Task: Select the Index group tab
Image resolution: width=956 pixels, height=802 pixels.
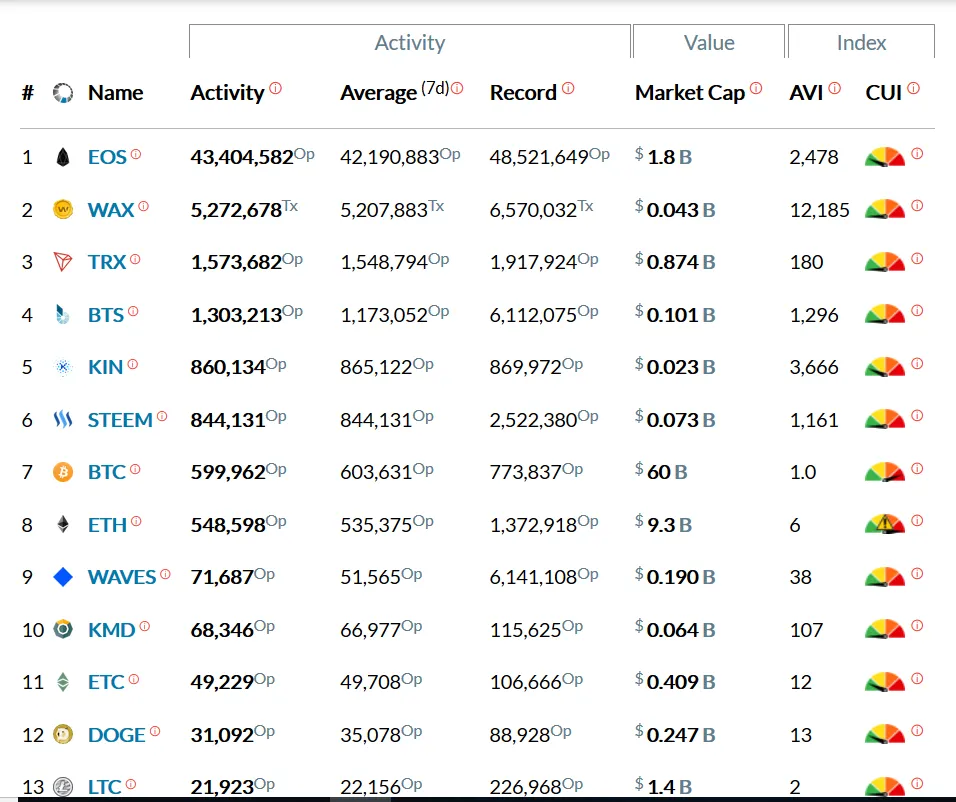Action: click(861, 41)
